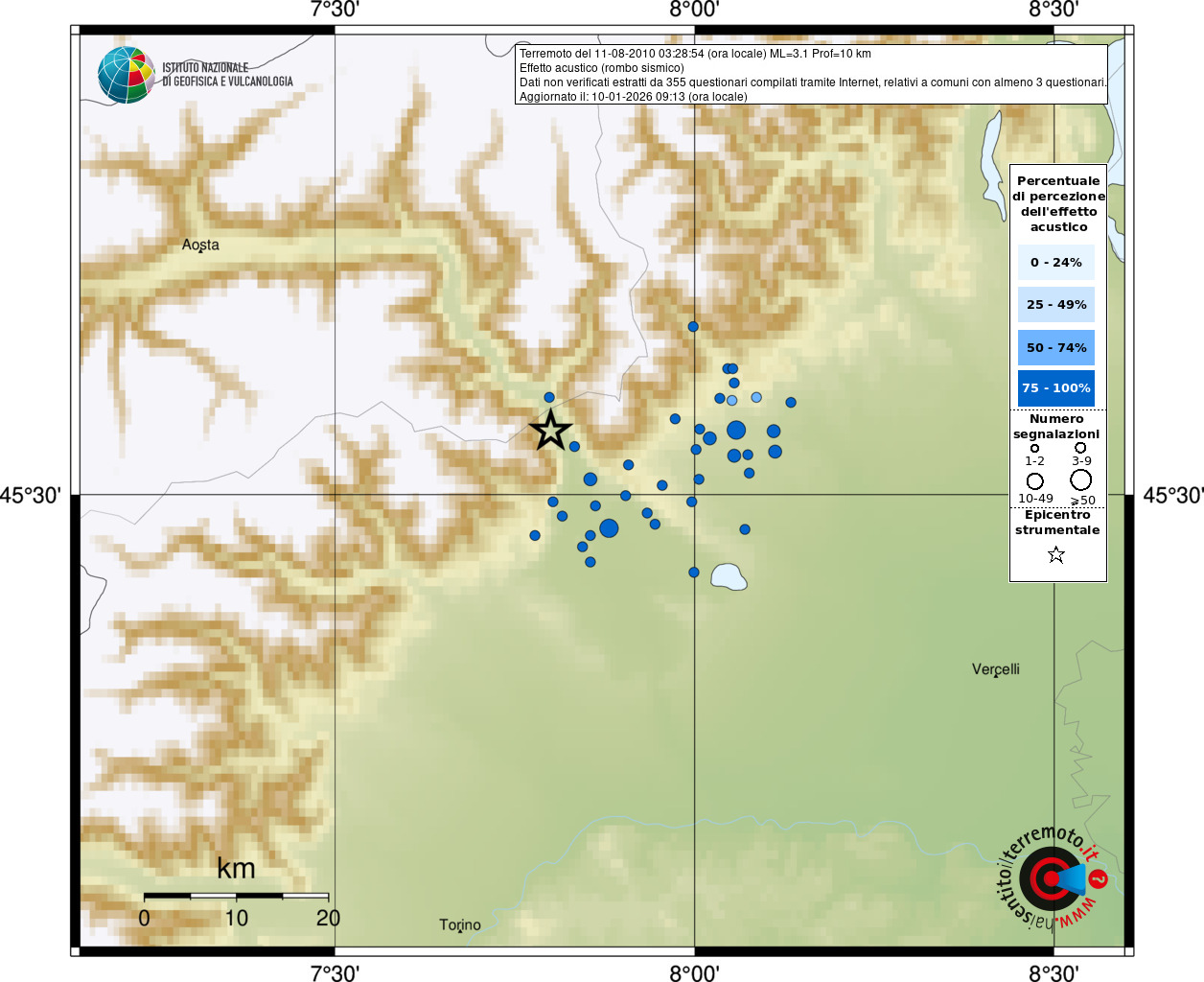Click the Vercelli city label

coord(996,668)
